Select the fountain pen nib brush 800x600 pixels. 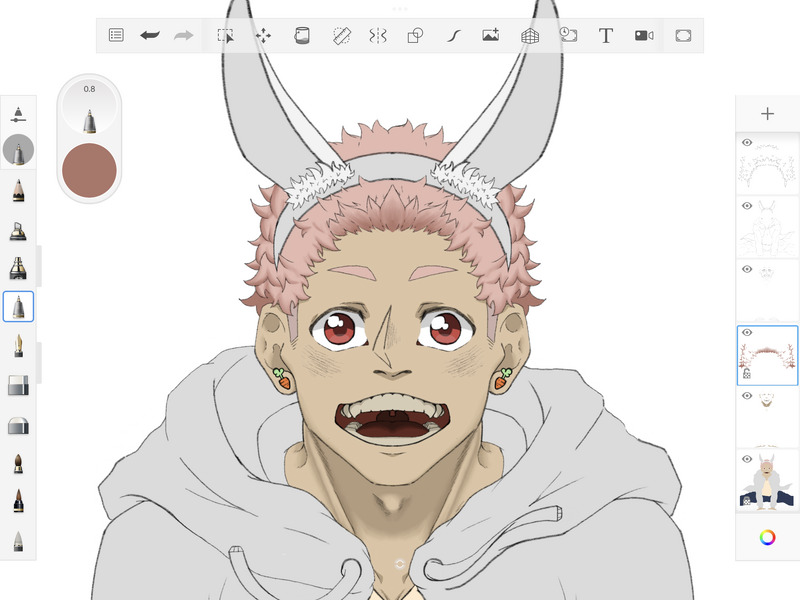(18, 346)
